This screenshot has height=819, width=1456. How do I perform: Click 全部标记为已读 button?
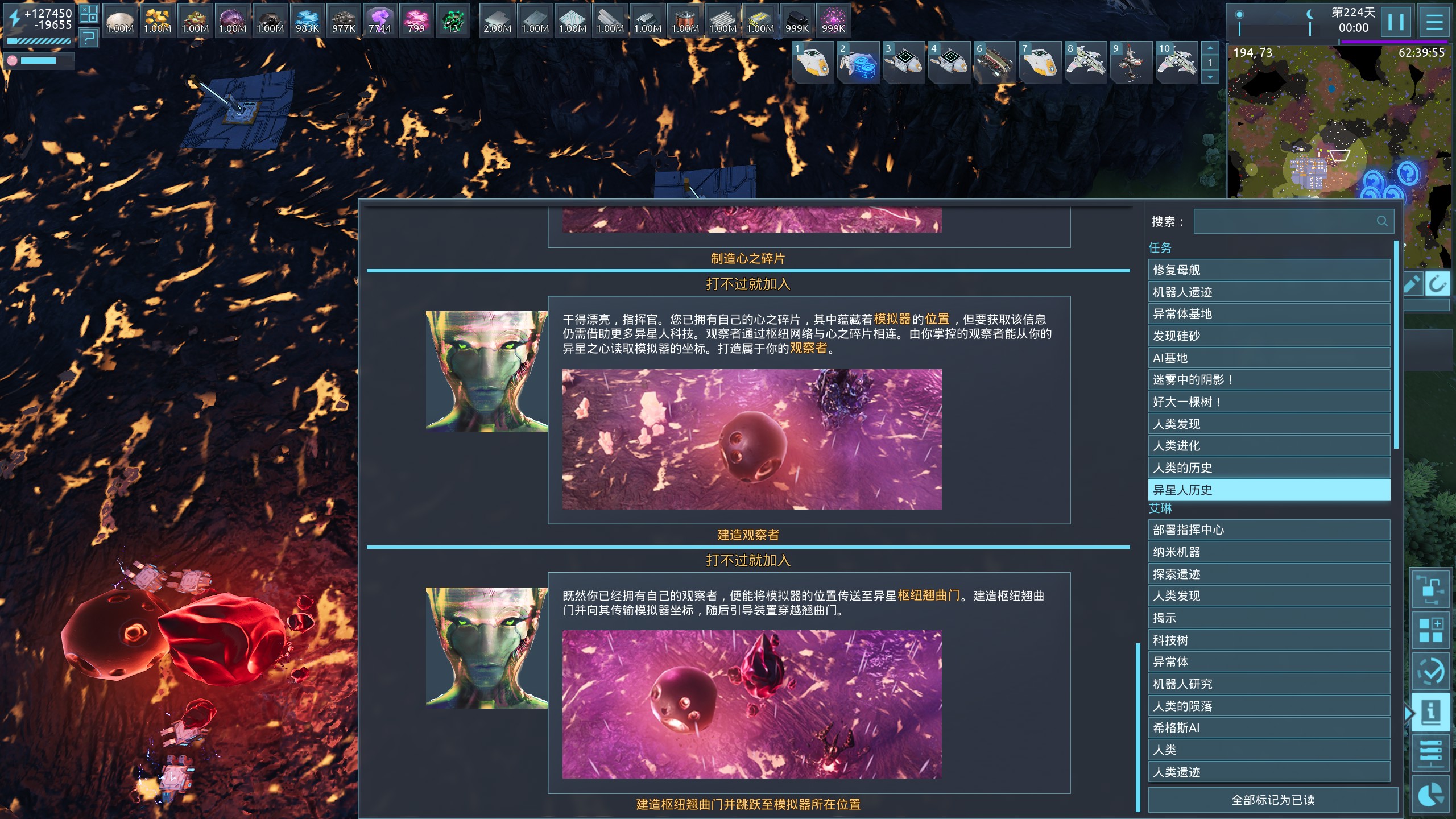click(x=1272, y=800)
